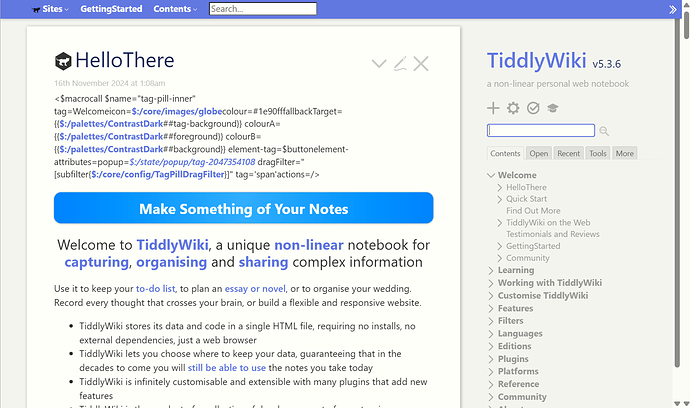Open the essay or novel link
This screenshot has height=408, width=690.
(x=255, y=289)
